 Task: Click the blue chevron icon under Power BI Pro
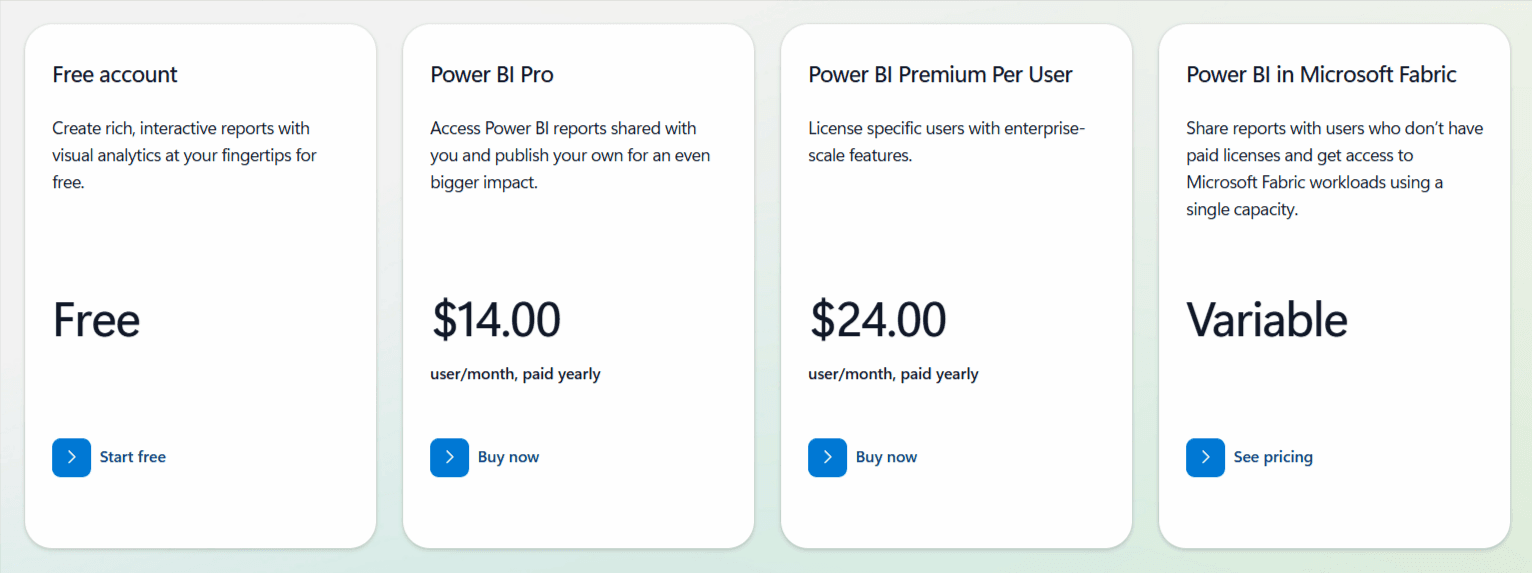tap(449, 457)
